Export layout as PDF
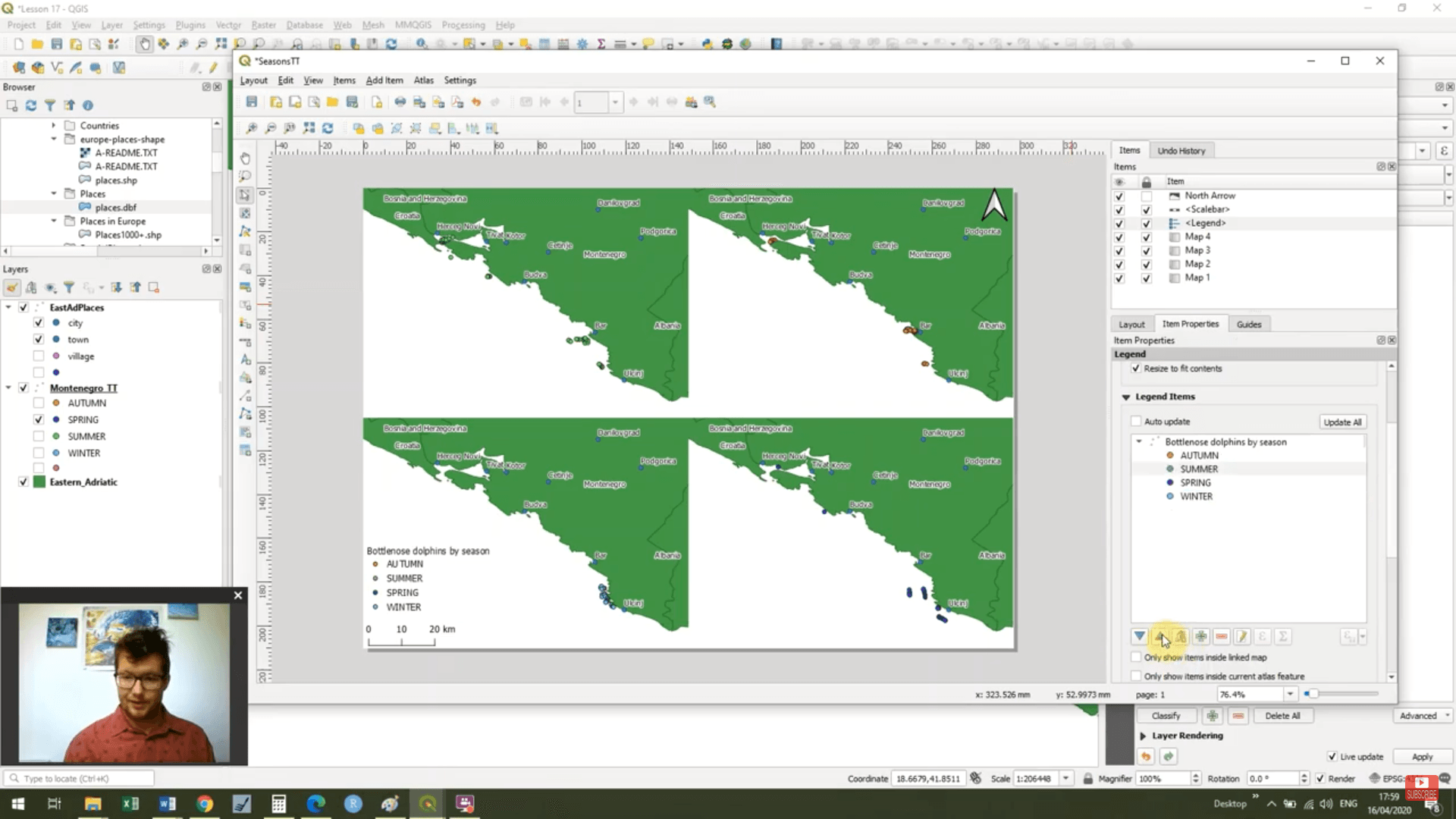This screenshot has width=1456, height=819. click(x=457, y=102)
